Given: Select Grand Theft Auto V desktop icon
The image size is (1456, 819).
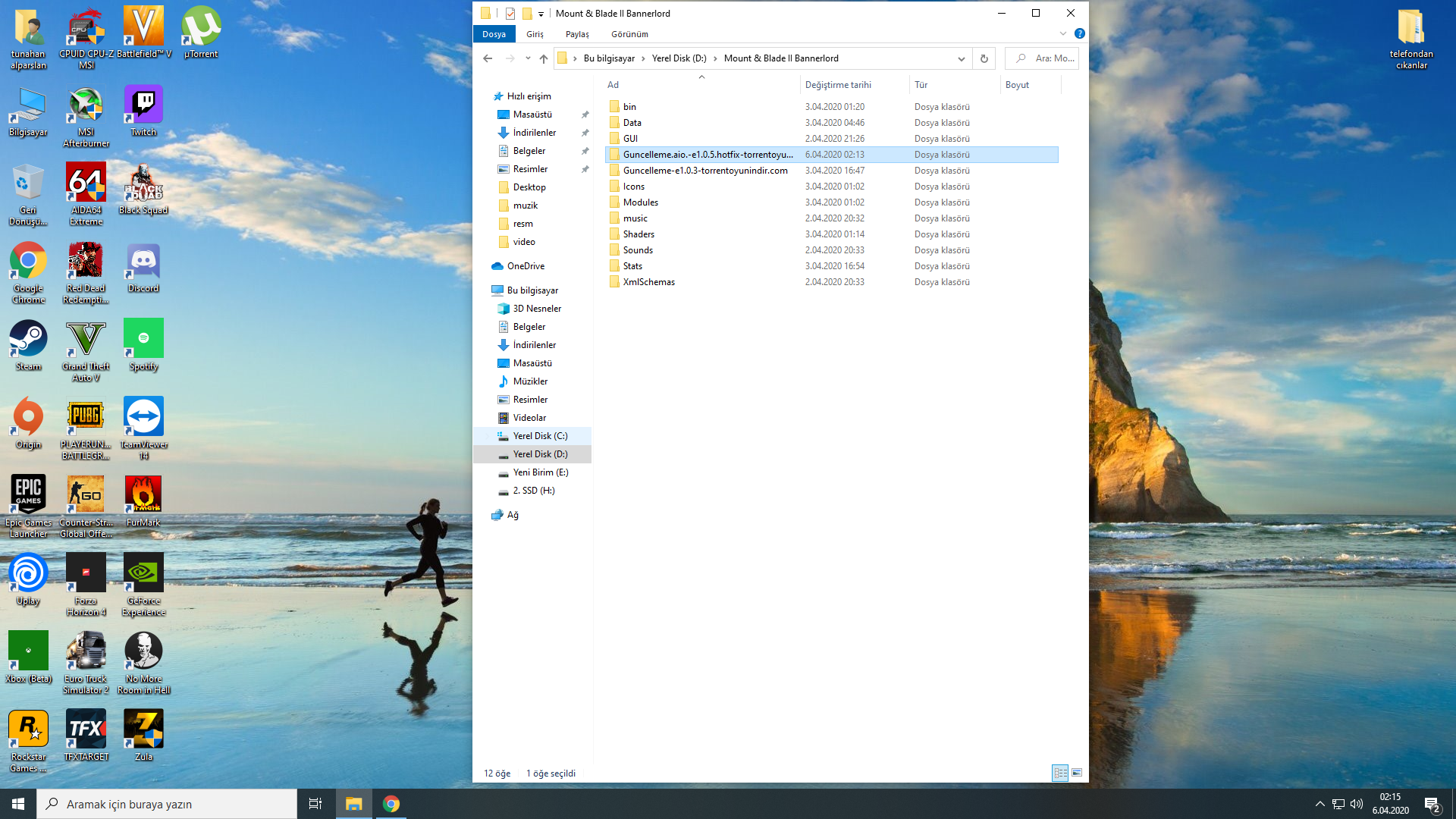Looking at the screenshot, I should (x=86, y=350).
